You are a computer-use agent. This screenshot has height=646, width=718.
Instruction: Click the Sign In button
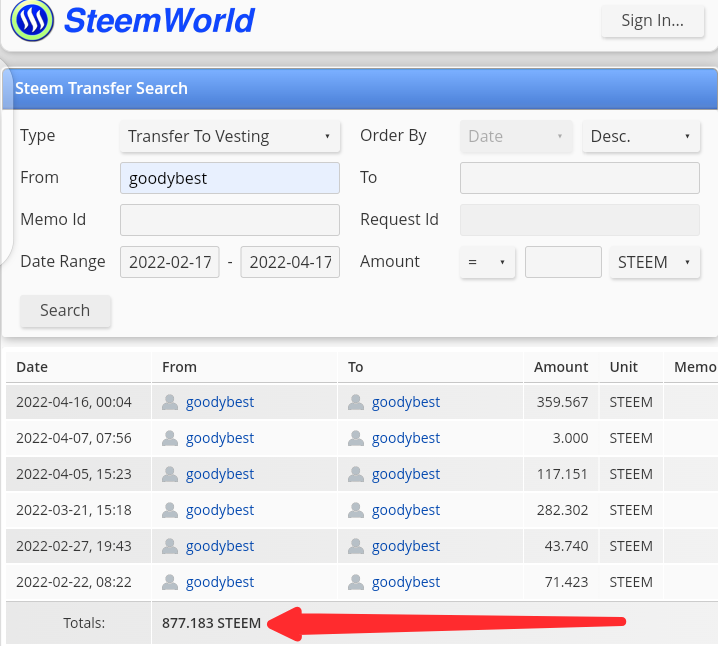653,21
